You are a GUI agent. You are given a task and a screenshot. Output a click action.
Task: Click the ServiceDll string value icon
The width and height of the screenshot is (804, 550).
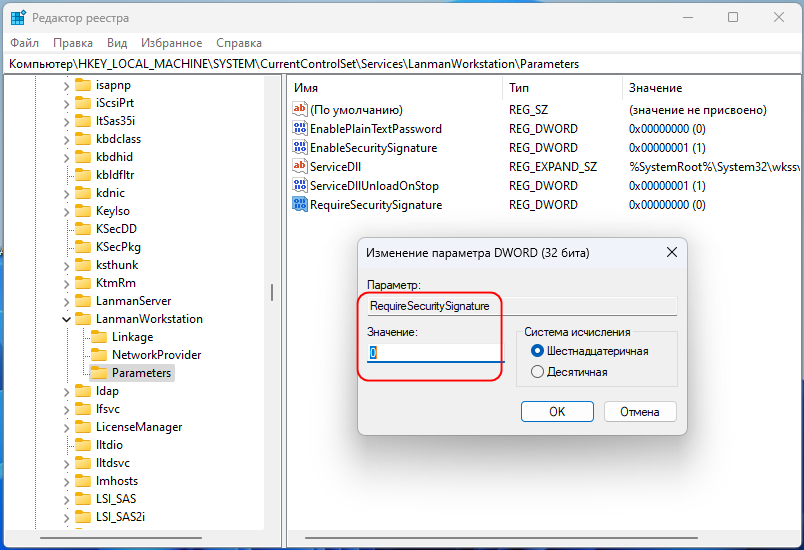click(x=299, y=166)
